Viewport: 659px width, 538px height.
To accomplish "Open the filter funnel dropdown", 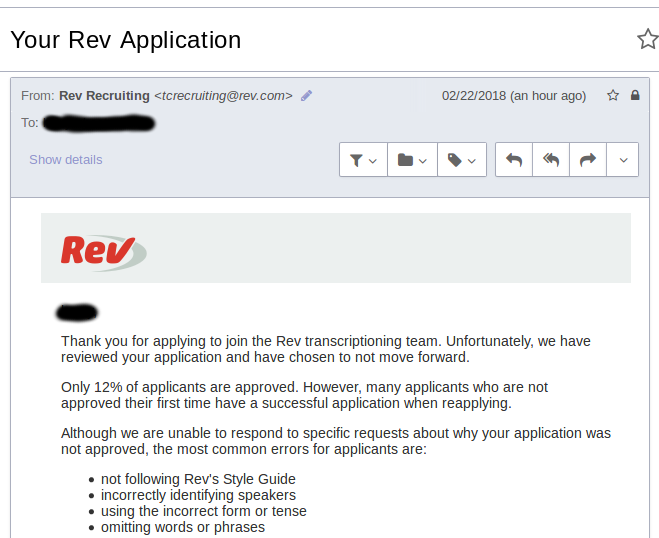I will tap(363, 160).
